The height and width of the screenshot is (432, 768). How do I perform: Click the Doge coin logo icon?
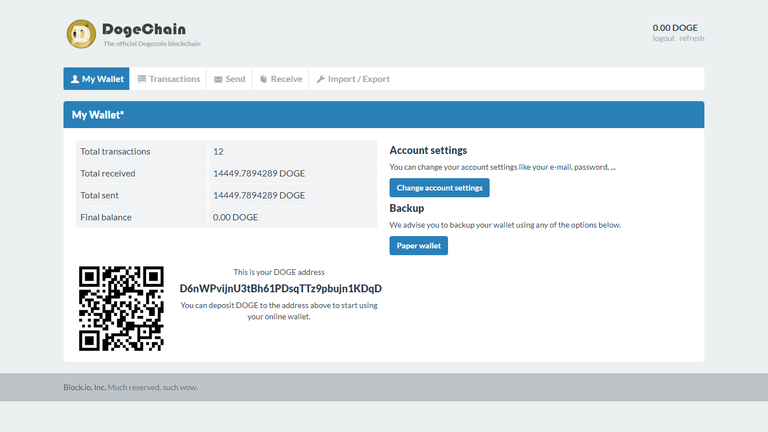[x=81, y=34]
